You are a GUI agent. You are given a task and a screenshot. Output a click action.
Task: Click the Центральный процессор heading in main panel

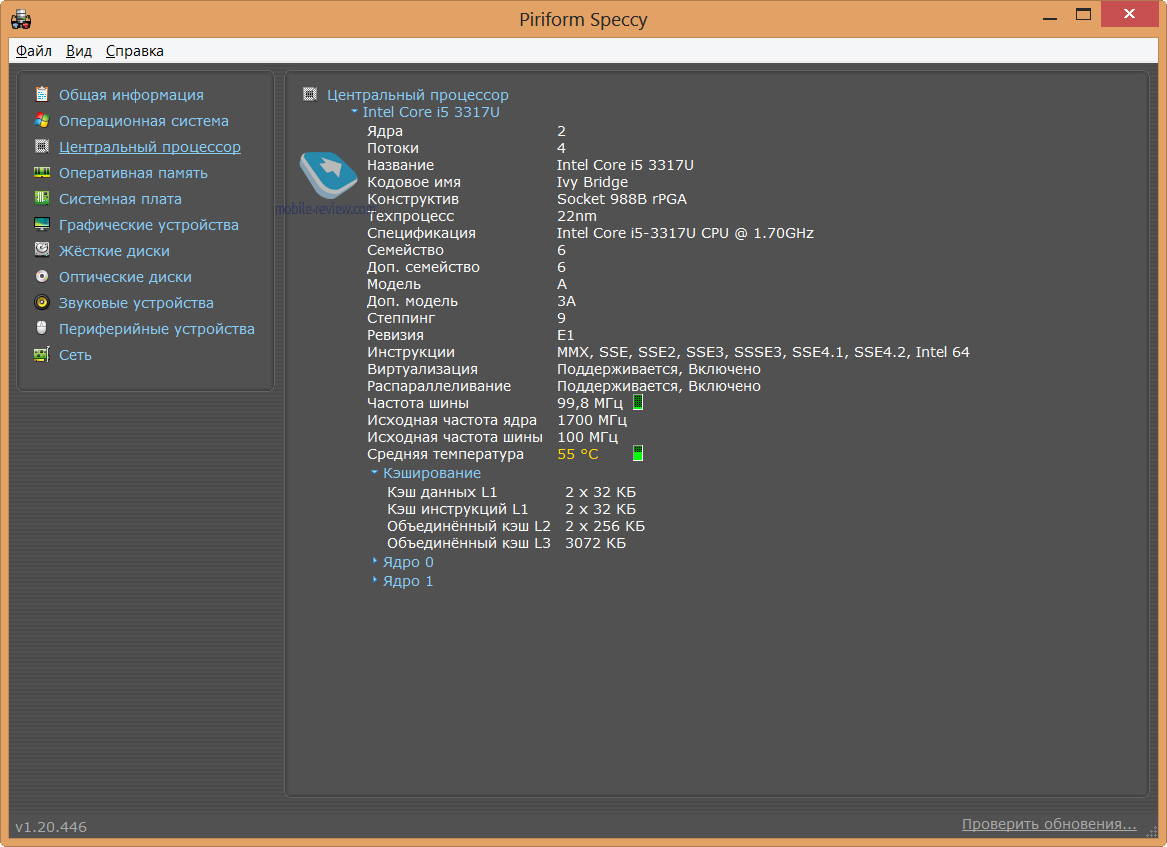(x=418, y=95)
